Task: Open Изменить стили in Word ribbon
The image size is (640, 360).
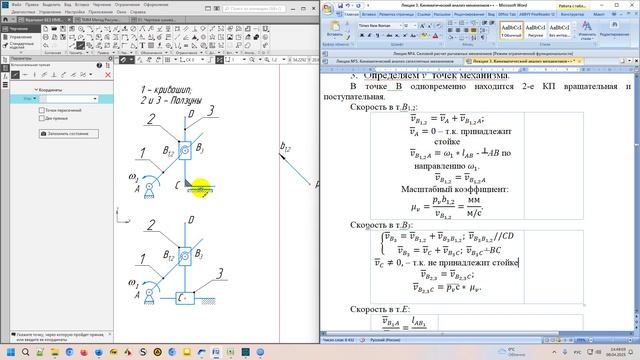Action: pyautogui.click(x=587, y=31)
